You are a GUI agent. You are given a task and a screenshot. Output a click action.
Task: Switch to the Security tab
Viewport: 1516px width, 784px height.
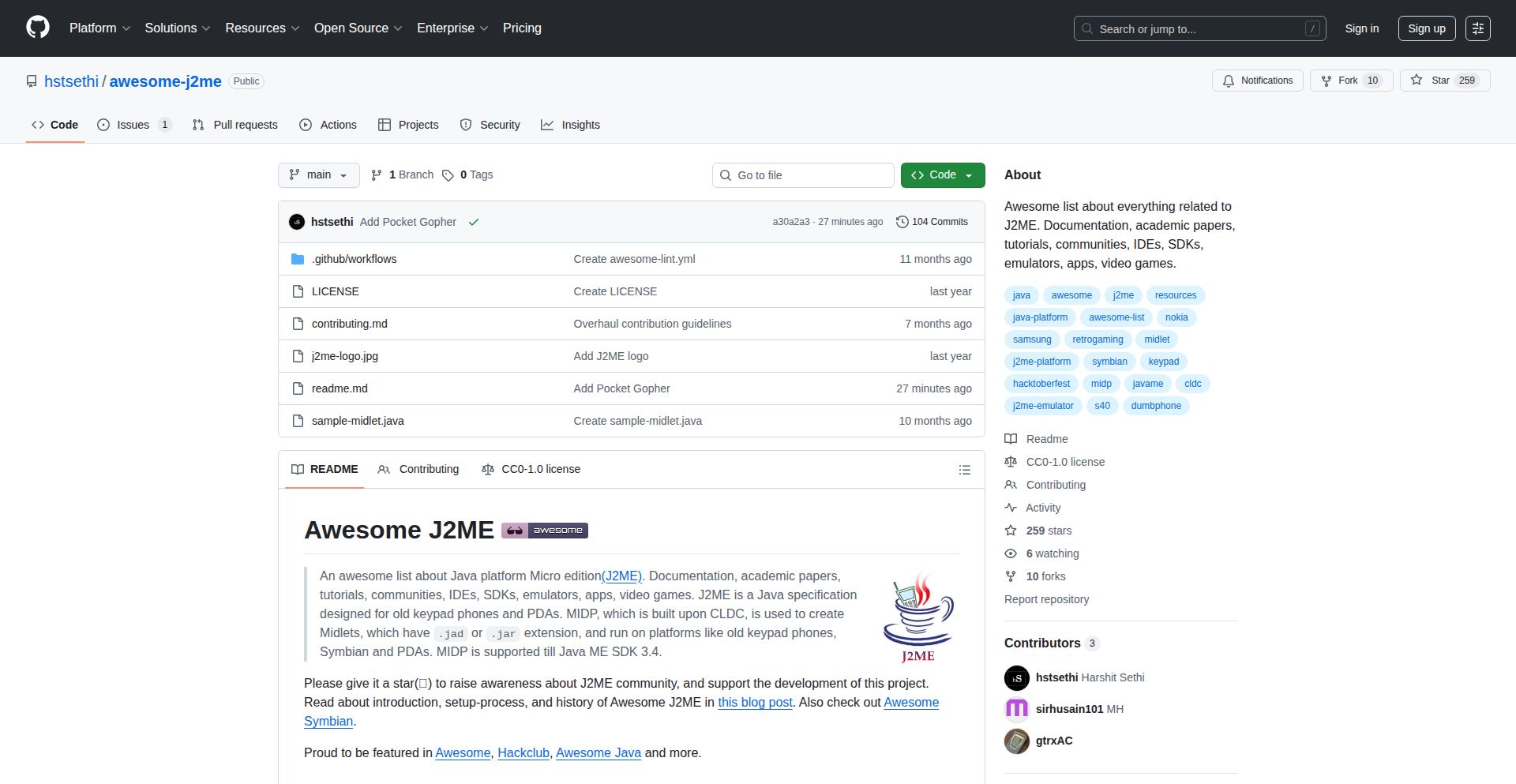click(490, 125)
